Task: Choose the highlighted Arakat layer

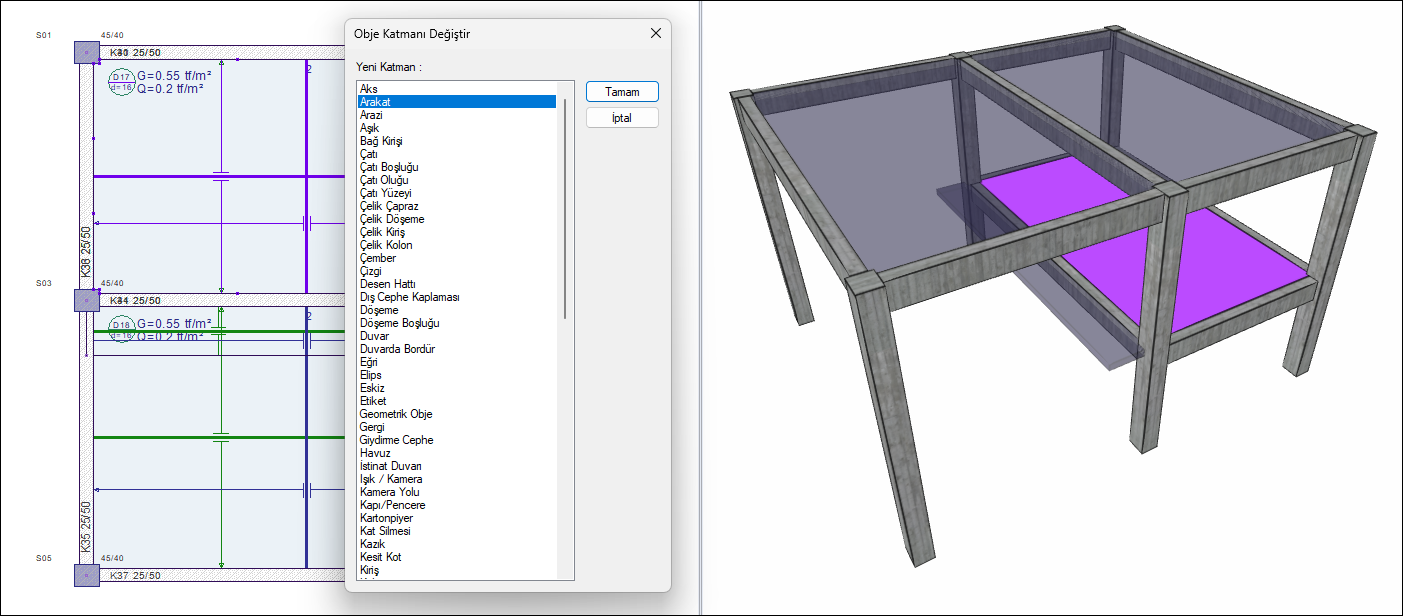Action: click(x=375, y=102)
